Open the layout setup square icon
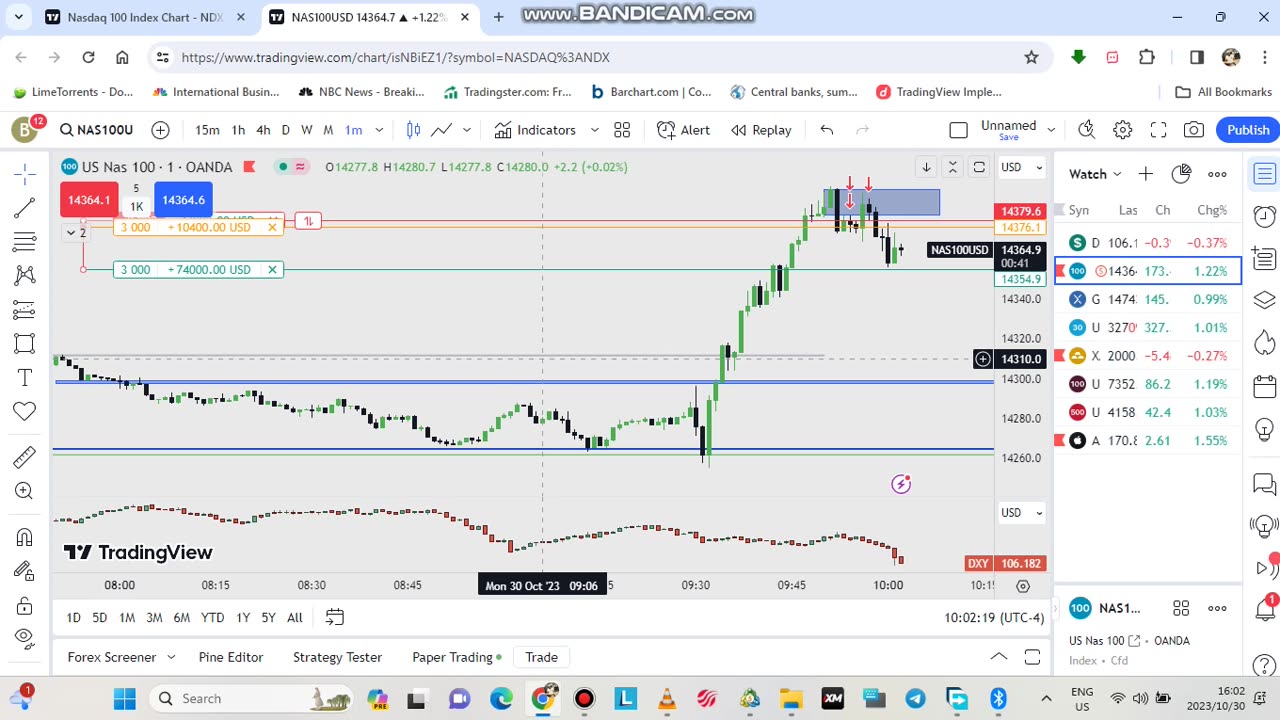This screenshot has height=720, width=1280. (958, 130)
